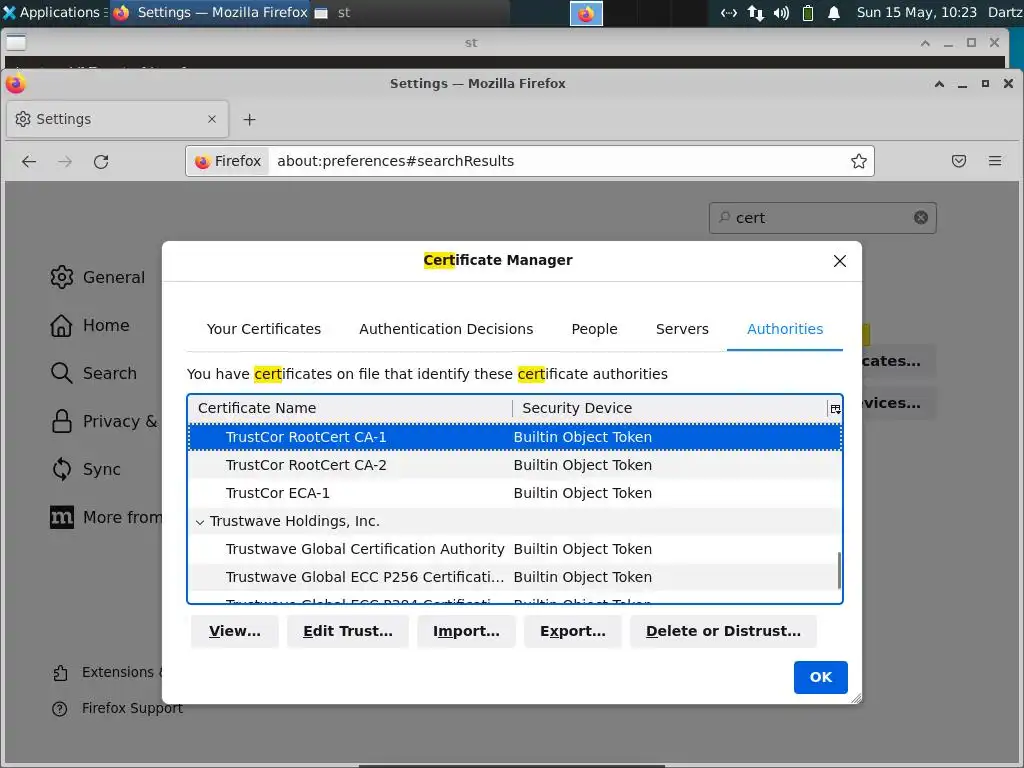
Task: Click the clock in the top panel
Action: coord(916,12)
